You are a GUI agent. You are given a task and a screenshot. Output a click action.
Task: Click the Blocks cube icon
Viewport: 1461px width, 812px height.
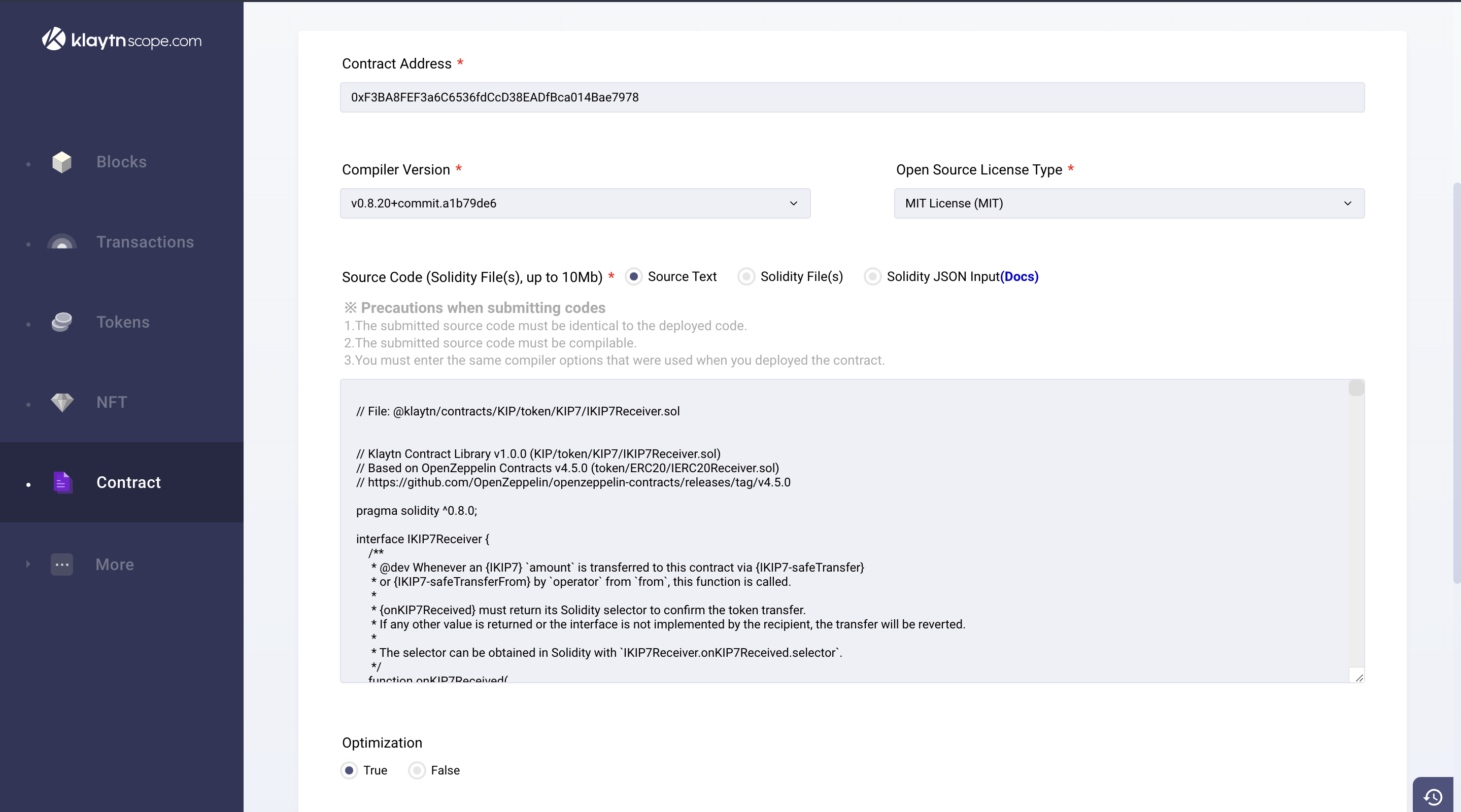(x=62, y=162)
